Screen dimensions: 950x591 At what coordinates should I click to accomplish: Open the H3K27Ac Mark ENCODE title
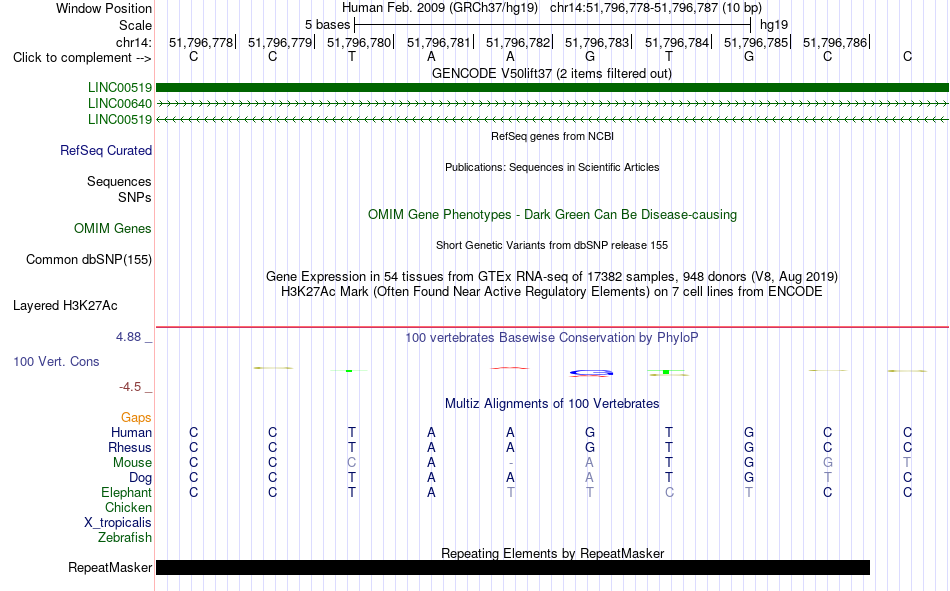(552, 292)
